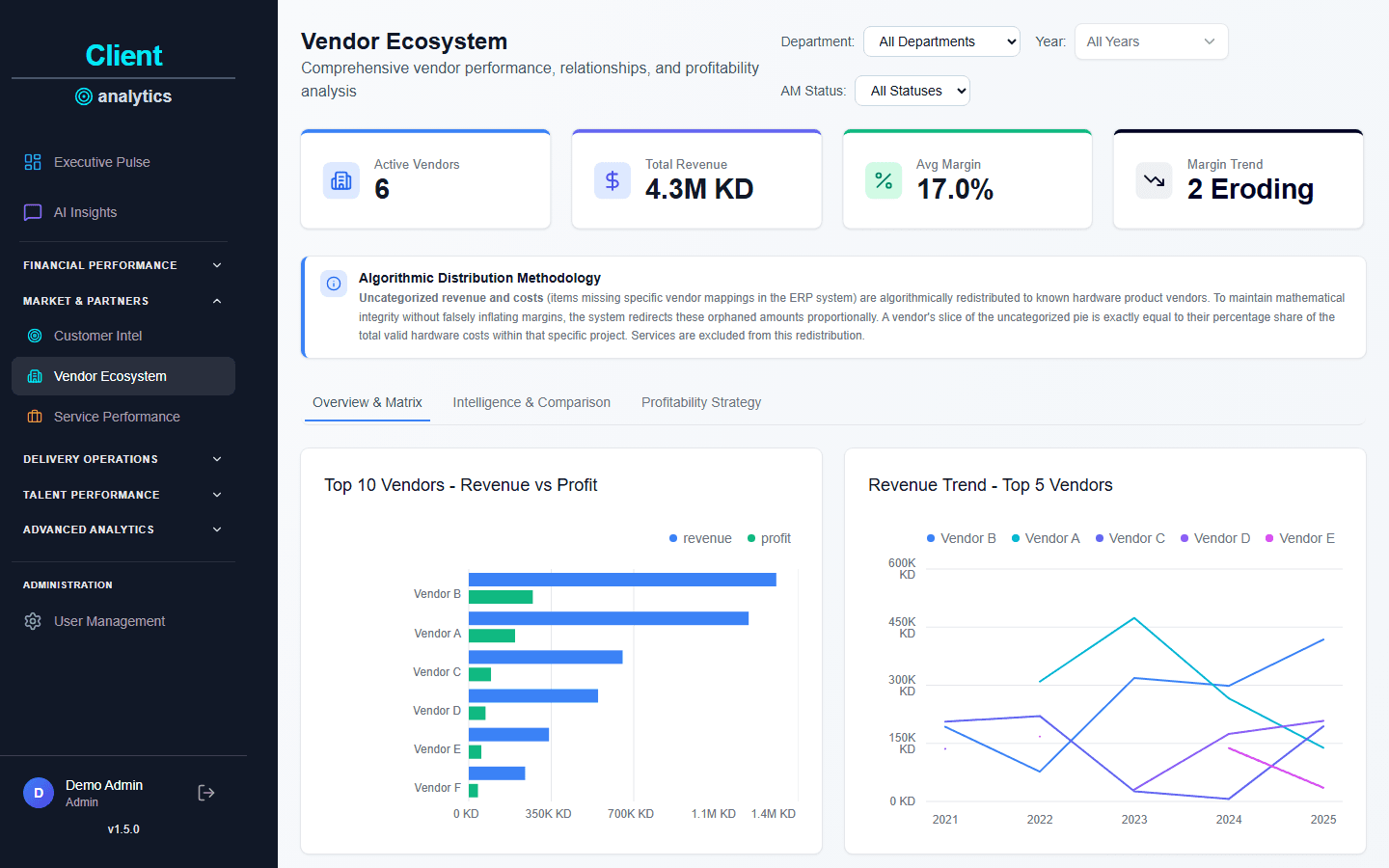Click Top 10 Vendors chart title
1389x868 pixels.
click(x=461, y=485)
